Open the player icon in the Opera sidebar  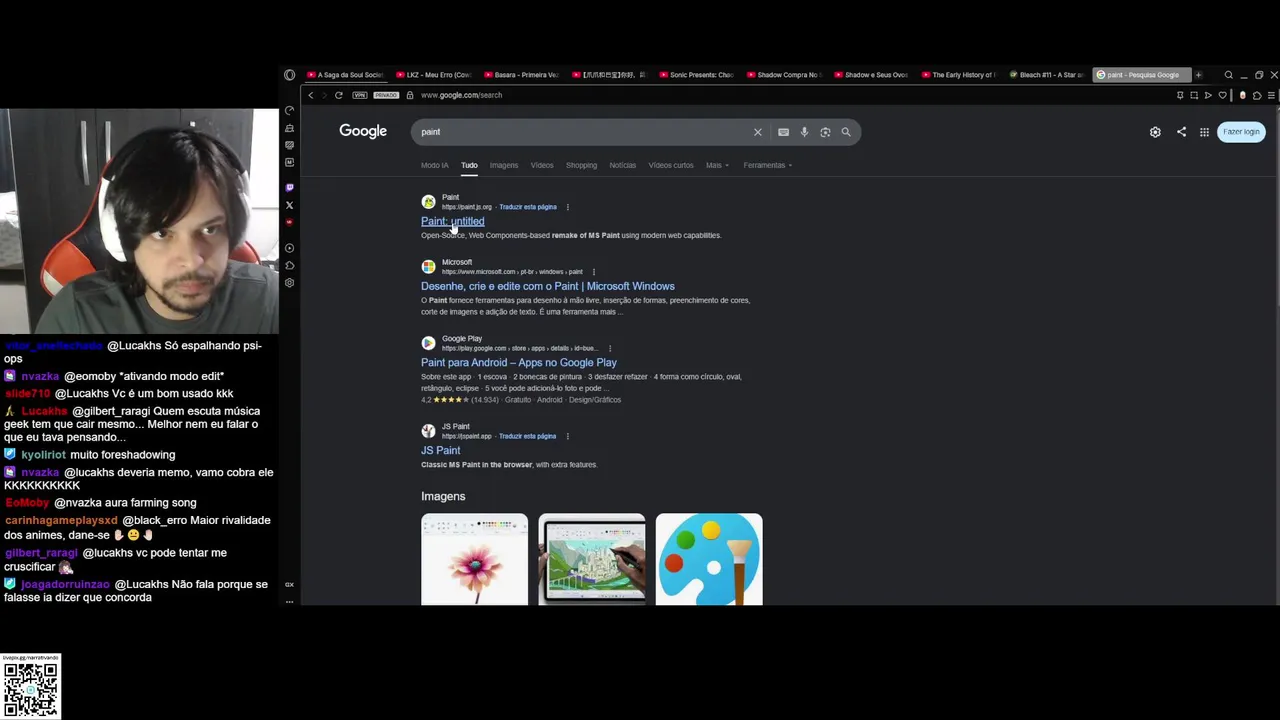(x=290, y=248)
